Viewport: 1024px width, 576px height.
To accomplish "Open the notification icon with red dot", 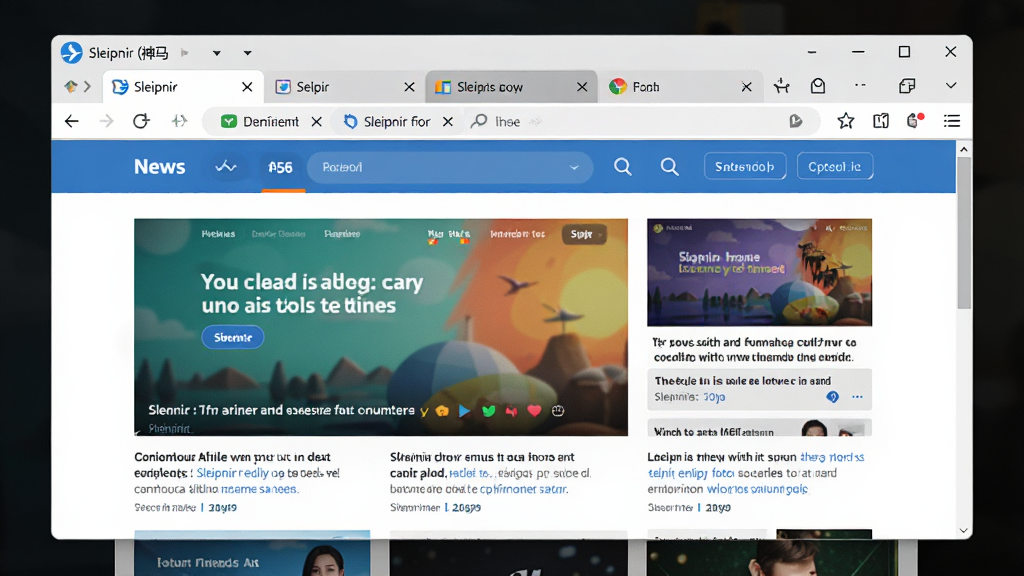I will pos(915,120).
